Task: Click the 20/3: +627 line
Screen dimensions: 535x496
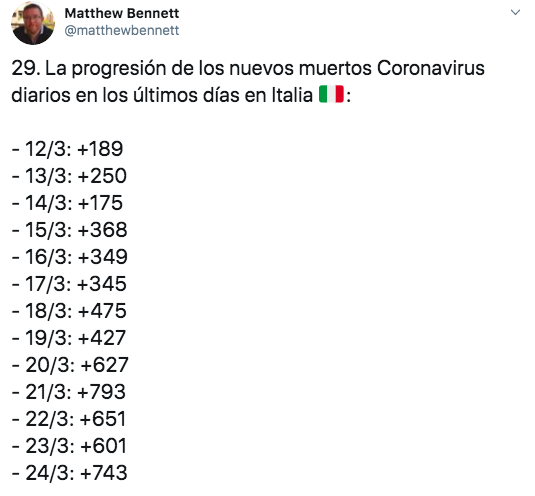Action: 70,364
